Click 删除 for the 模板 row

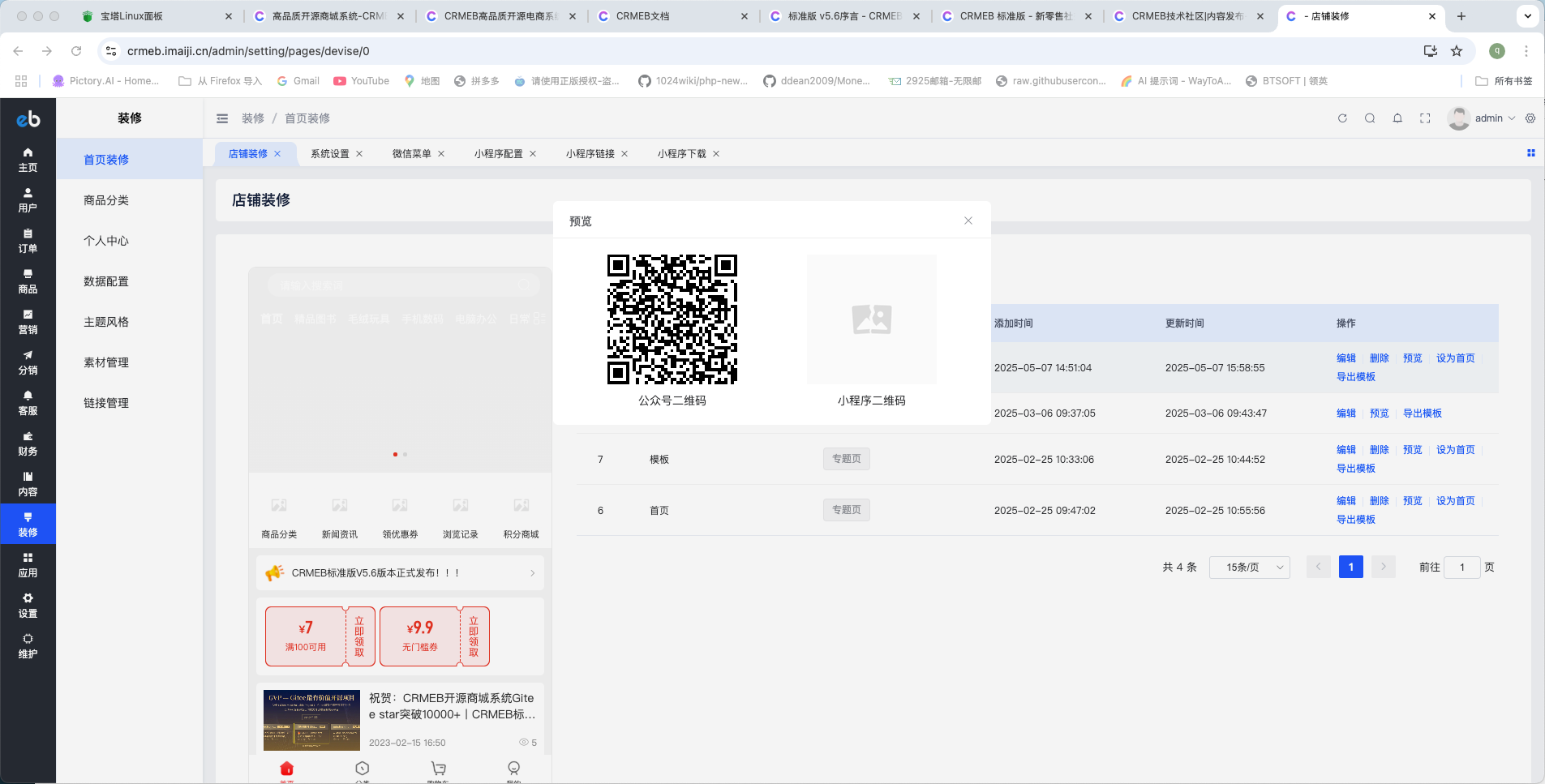click(x=1380, y=450)
